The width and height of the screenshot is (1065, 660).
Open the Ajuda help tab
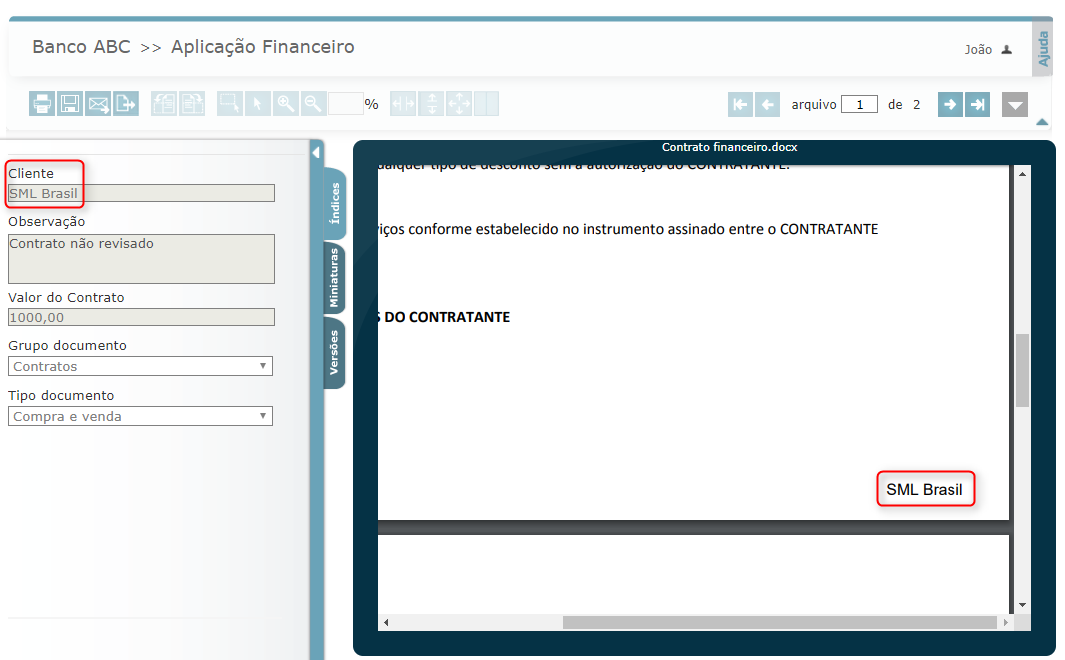coord(1043,48)
